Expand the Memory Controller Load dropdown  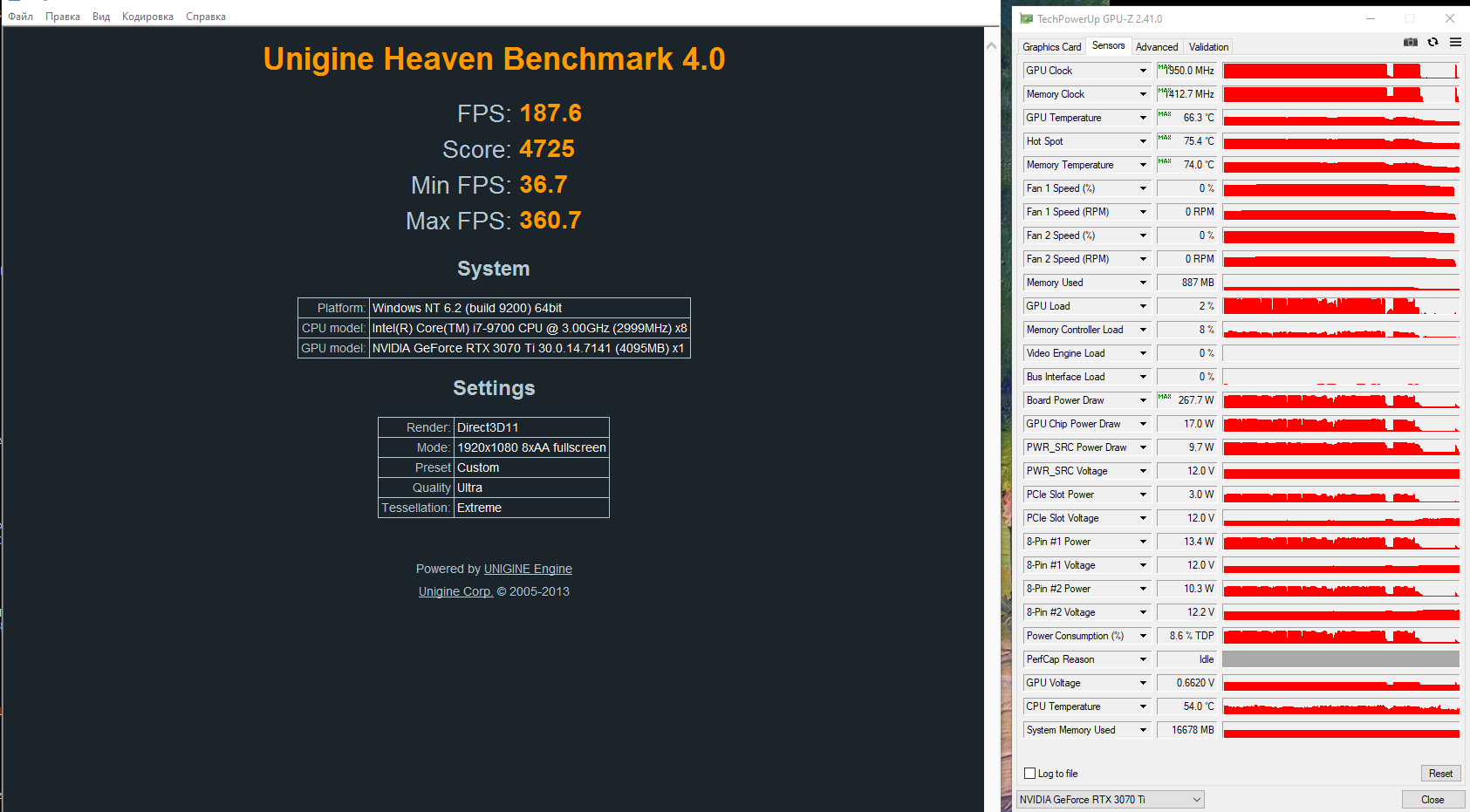(1143, 330)
